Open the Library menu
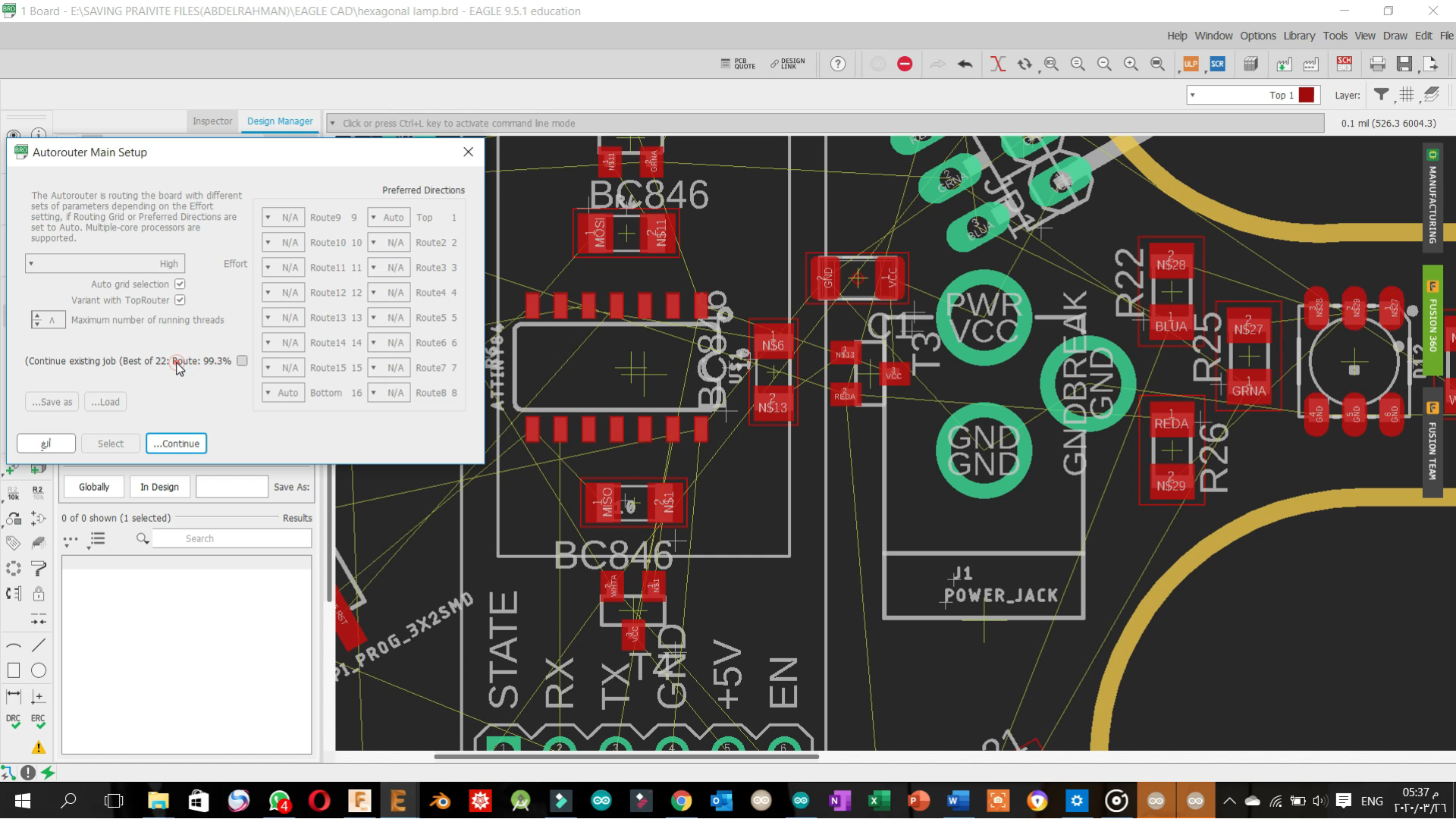The height and width of the screenshot is (819, 1456). tap(1299, 36)
